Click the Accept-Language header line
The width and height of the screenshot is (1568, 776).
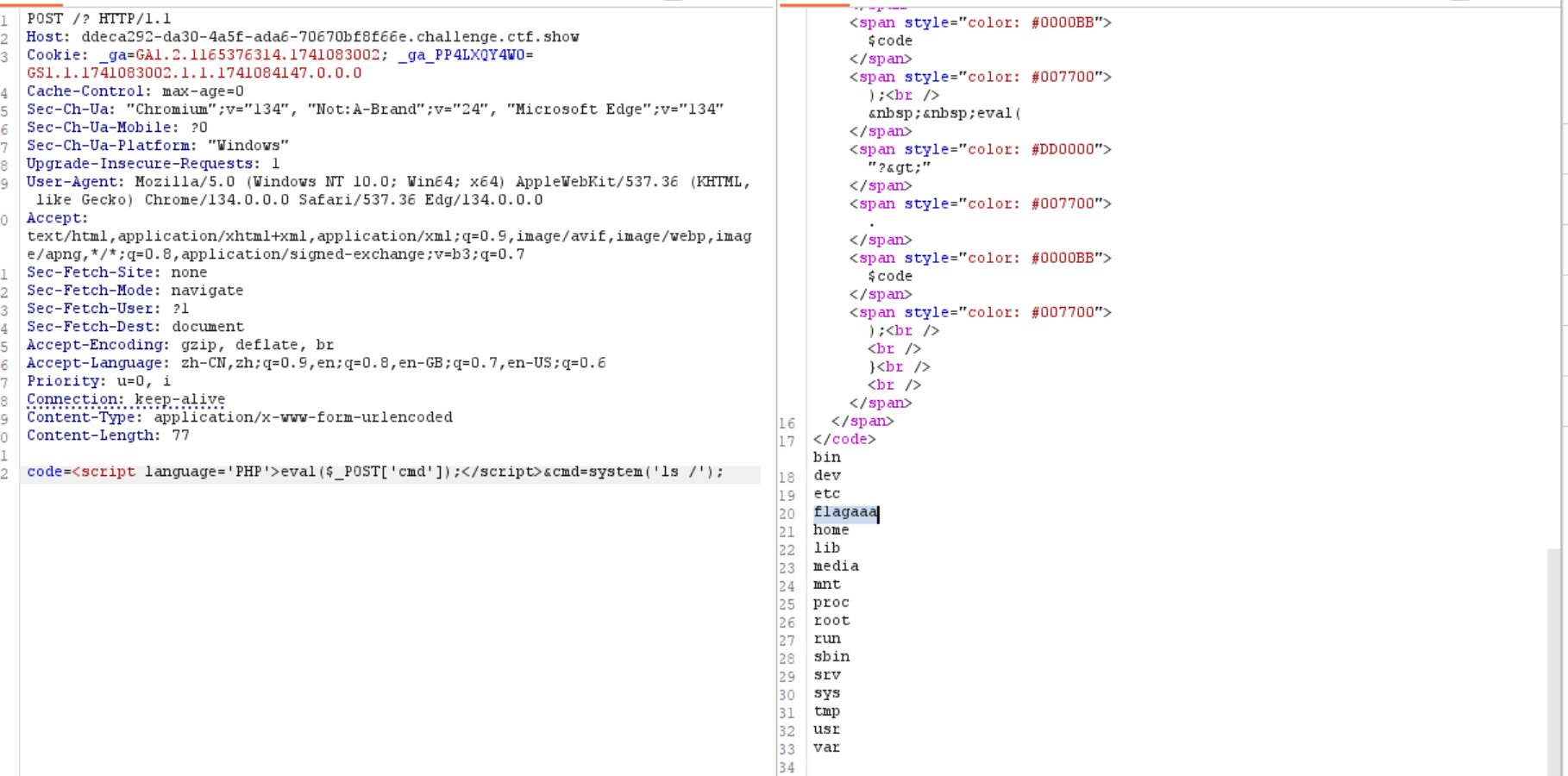(317, 362)
